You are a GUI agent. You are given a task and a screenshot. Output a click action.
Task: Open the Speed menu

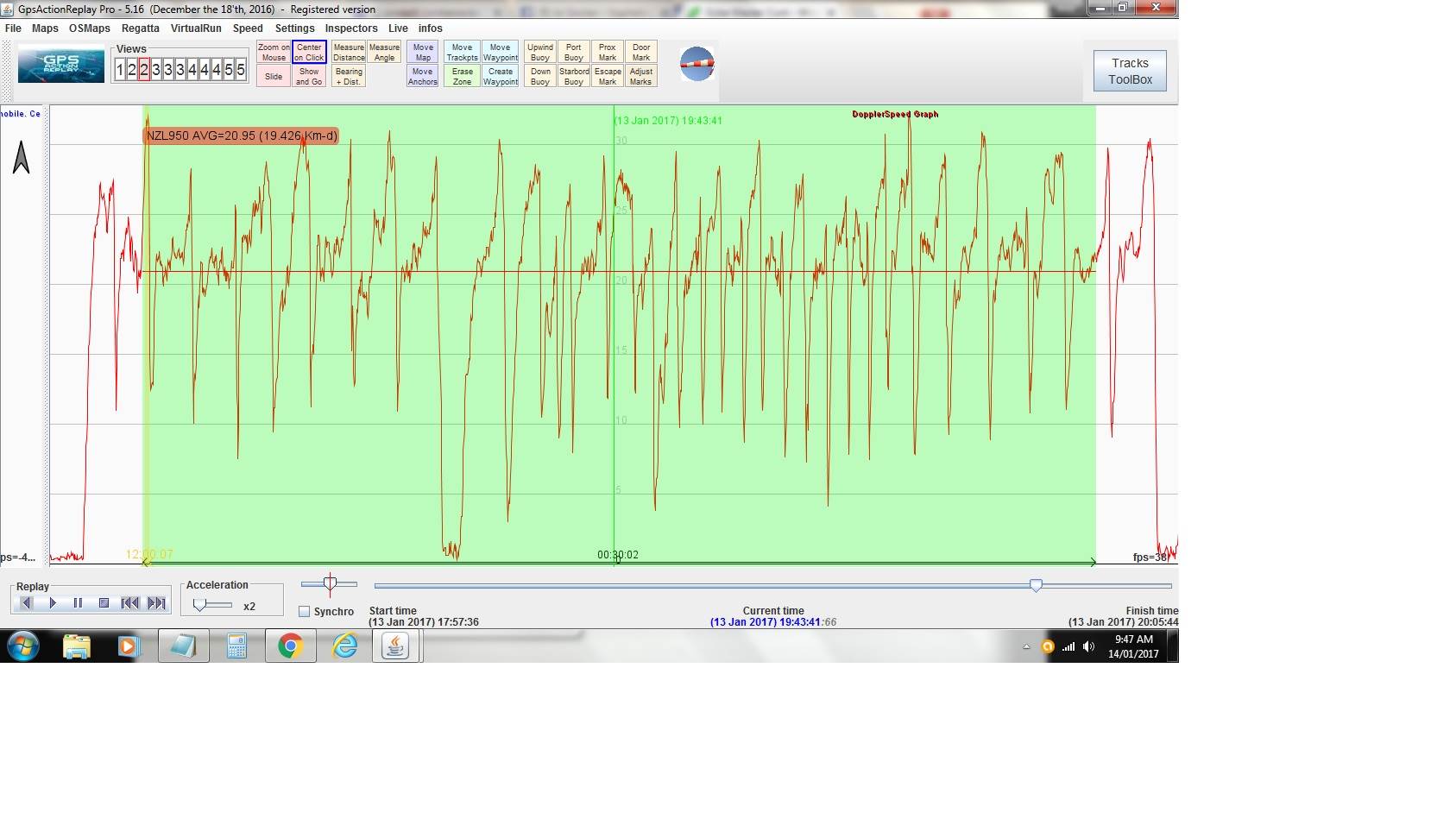[248, 28]
